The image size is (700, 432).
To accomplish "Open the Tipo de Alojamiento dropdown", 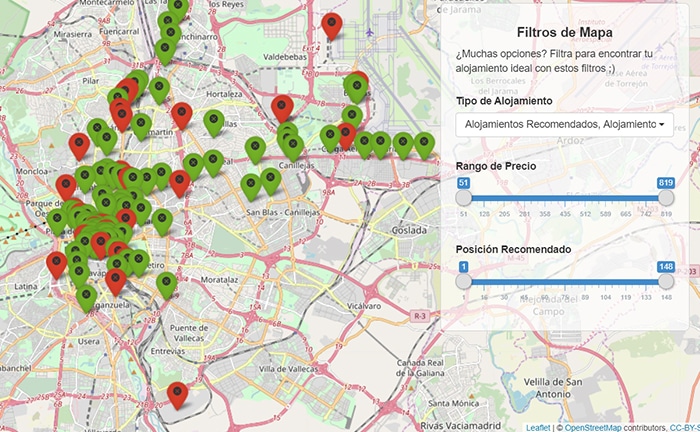I will pos(564,124).
